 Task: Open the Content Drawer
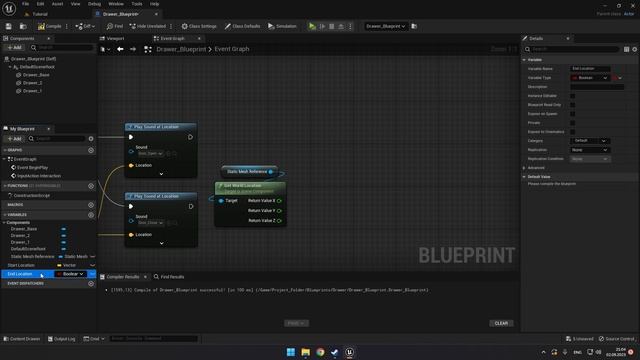pyautogui.click(x=22, y=339)
